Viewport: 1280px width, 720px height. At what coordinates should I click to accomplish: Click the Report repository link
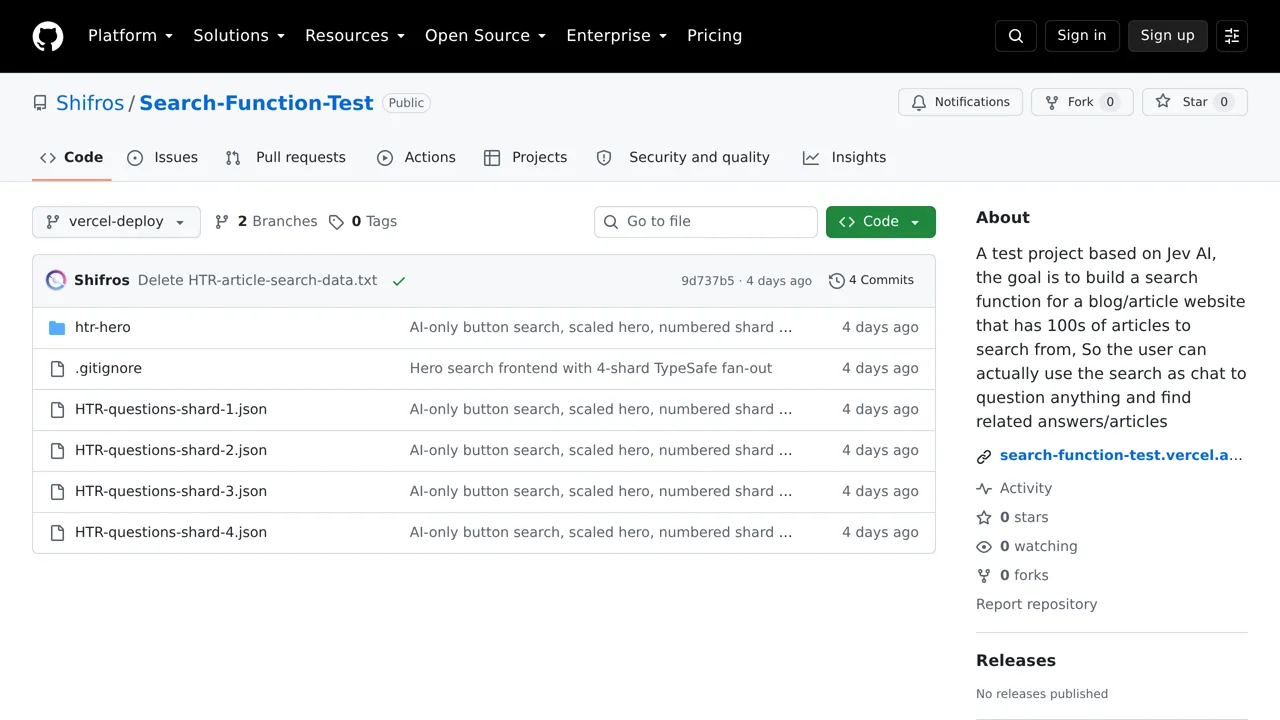pyautogui.click(x=1036, y=604)
